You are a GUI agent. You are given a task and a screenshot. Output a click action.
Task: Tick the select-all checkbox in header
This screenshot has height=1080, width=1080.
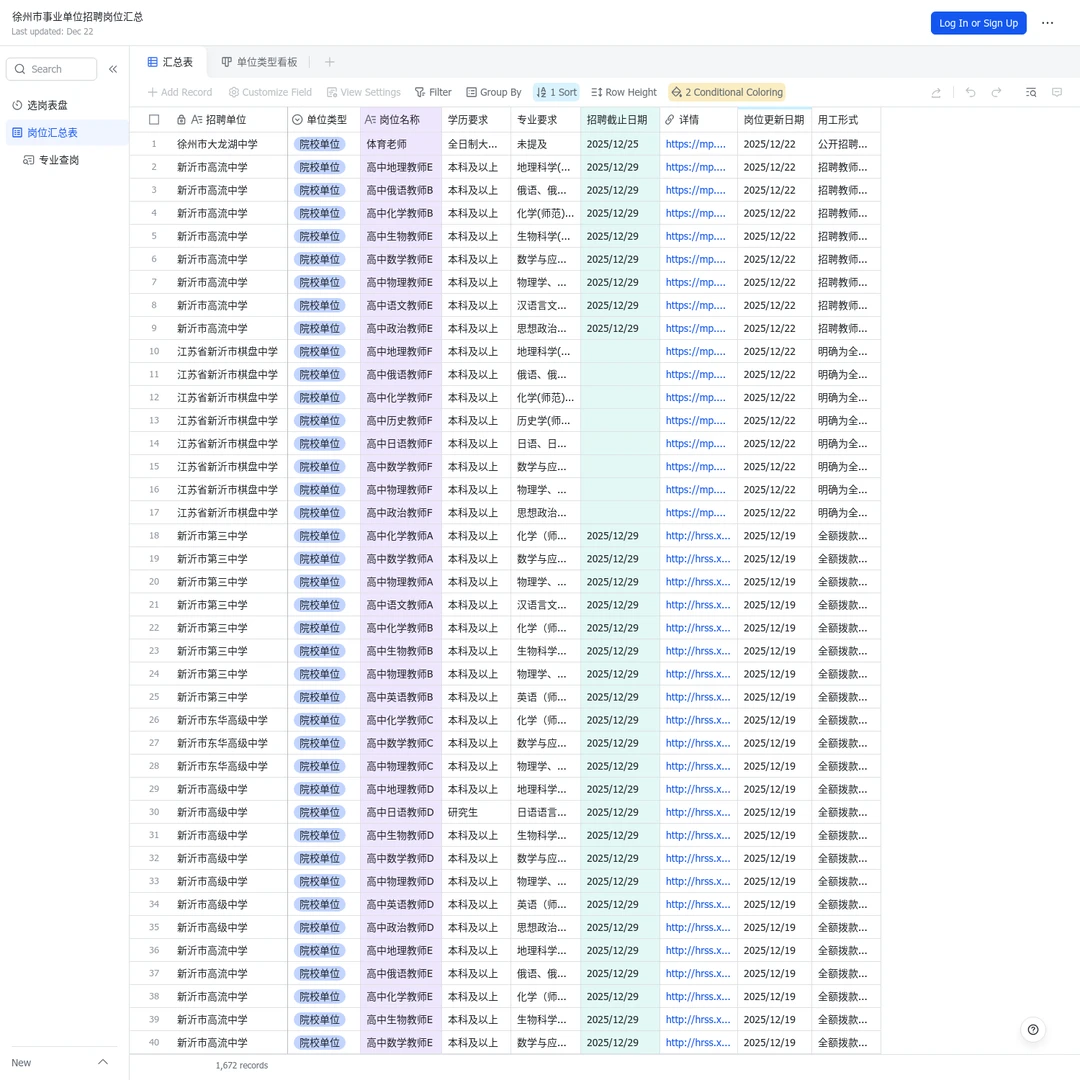(154, 120)
